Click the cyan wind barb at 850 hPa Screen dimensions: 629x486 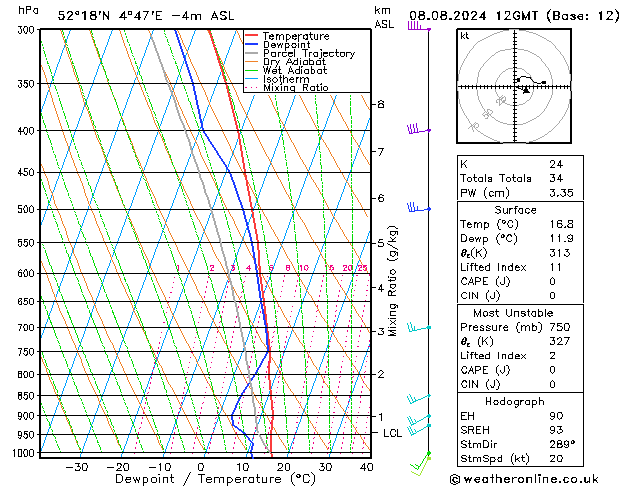click(x=417, y=399)
